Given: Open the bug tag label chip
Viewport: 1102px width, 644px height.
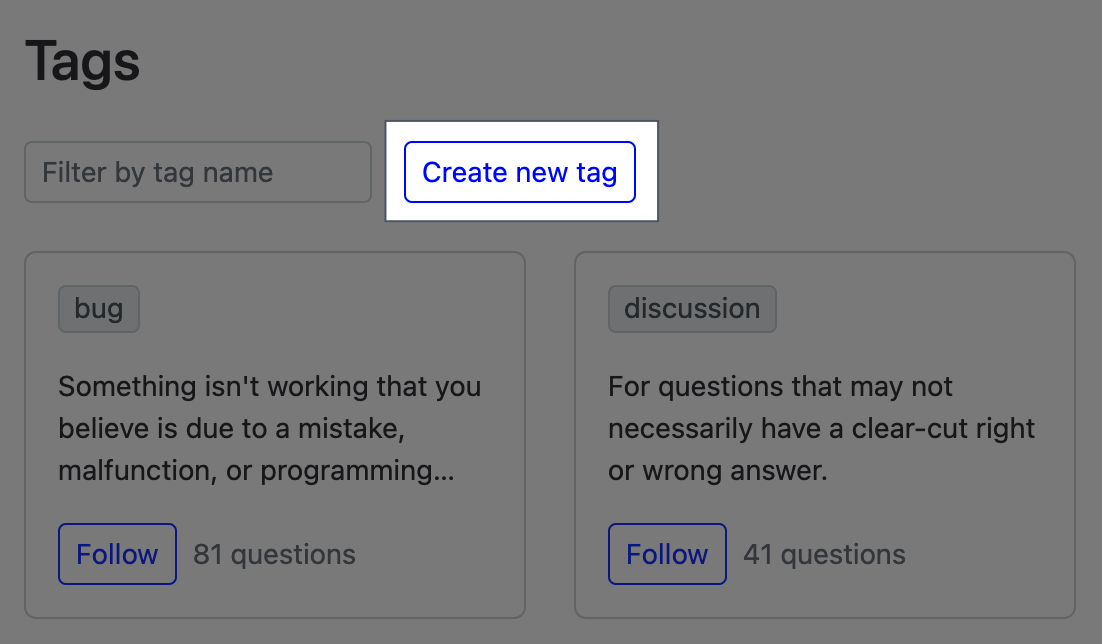Looking at the screenshot, I should [98, 309].
